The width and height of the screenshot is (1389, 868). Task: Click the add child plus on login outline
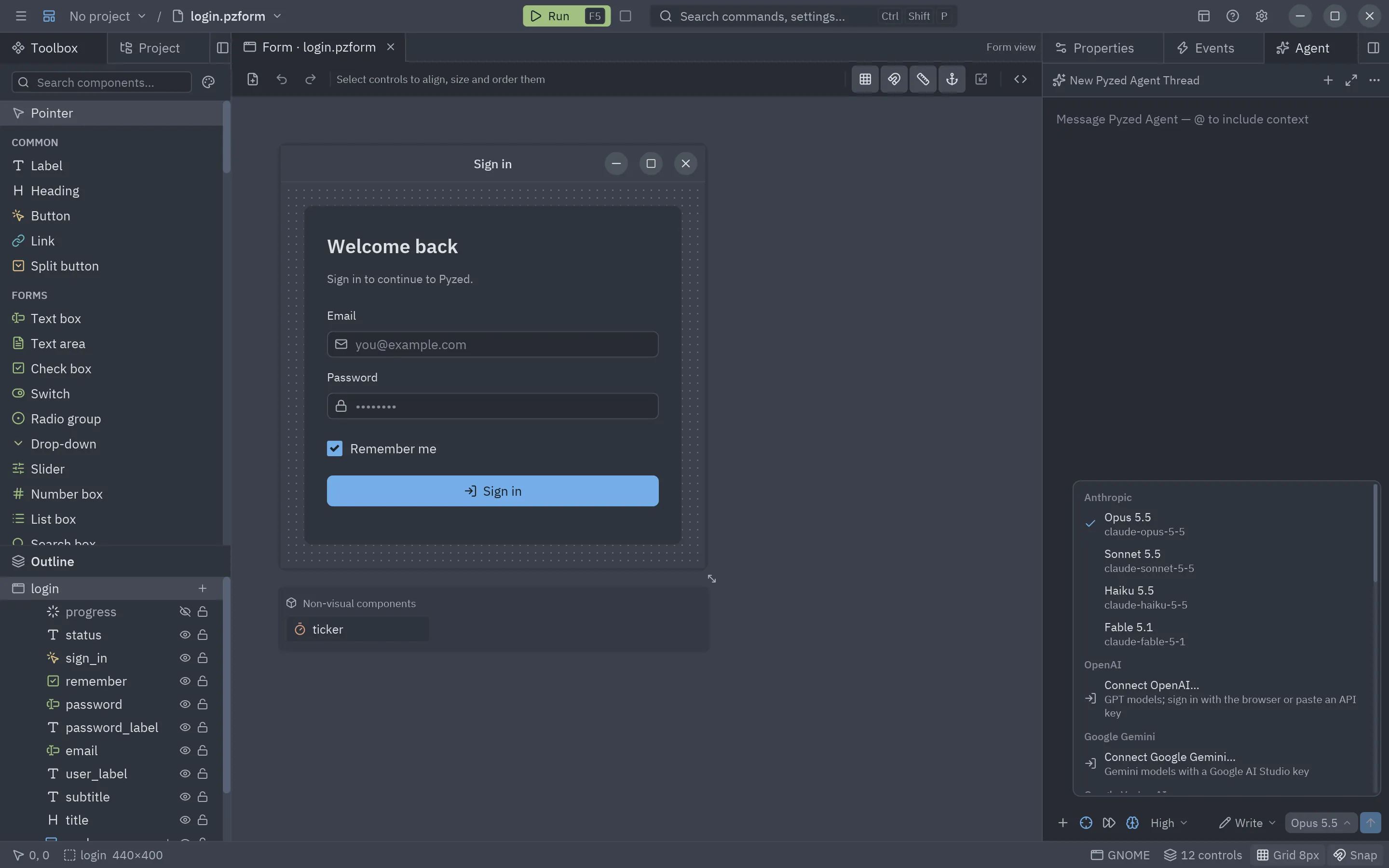coord(202,588)
